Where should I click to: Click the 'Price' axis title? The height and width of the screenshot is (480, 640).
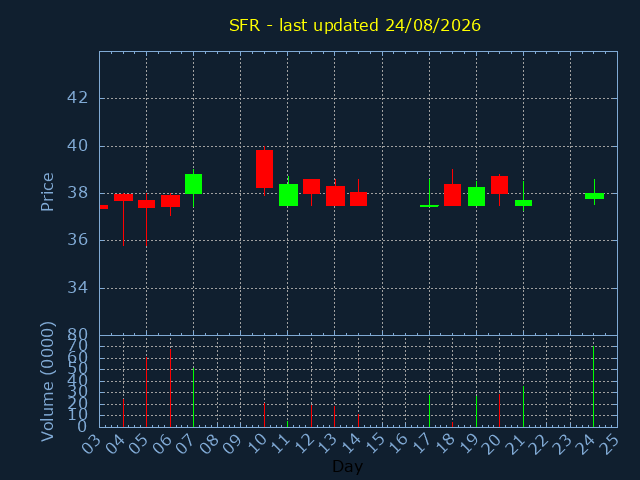pyautogui.click(x=47, y=192)
